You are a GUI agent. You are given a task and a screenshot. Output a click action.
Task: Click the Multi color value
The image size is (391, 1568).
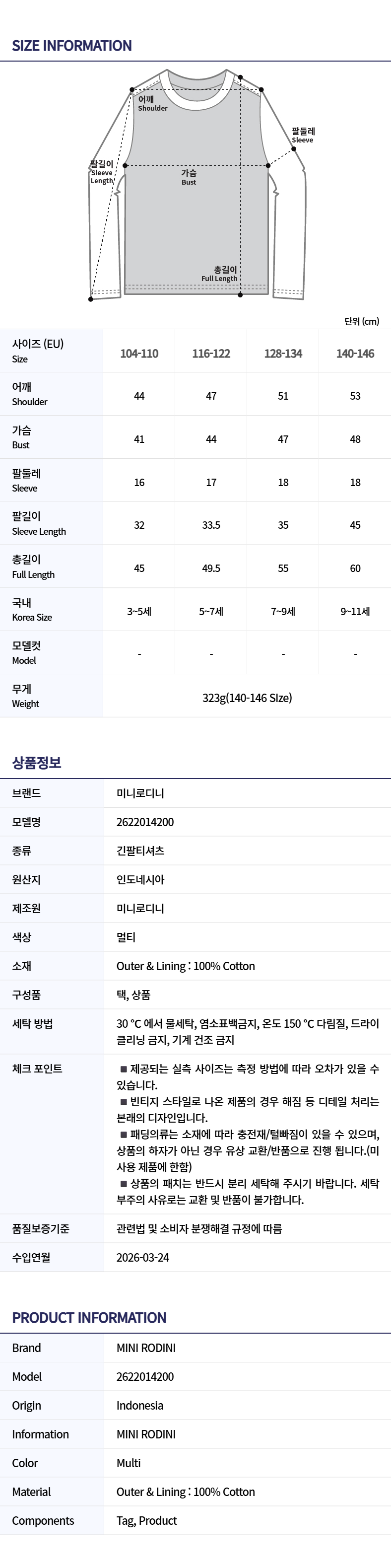(x=129, y=1463)
